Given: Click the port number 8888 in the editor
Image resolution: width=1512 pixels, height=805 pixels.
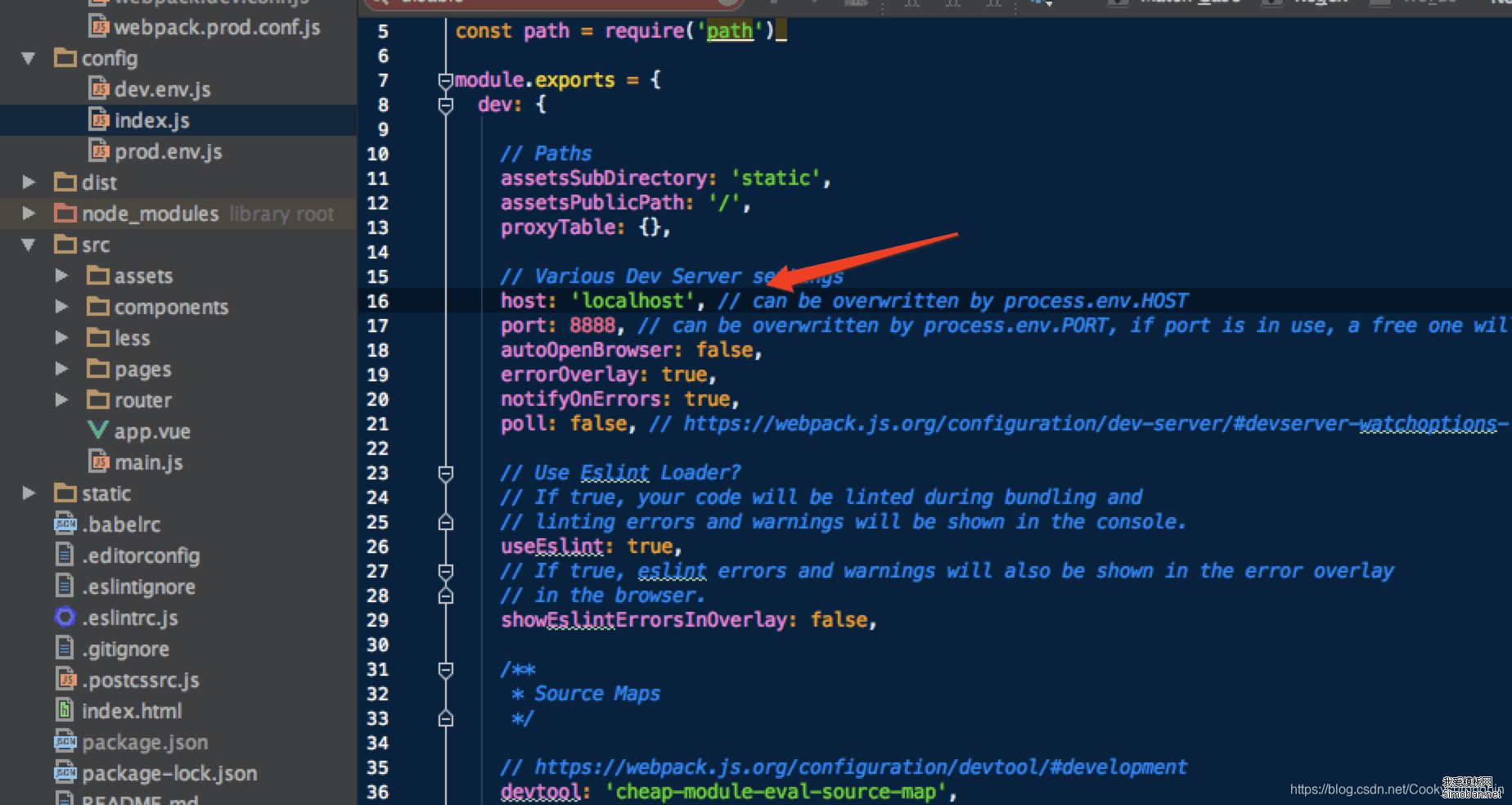Looking at the screenshot, I should point(592,326).
